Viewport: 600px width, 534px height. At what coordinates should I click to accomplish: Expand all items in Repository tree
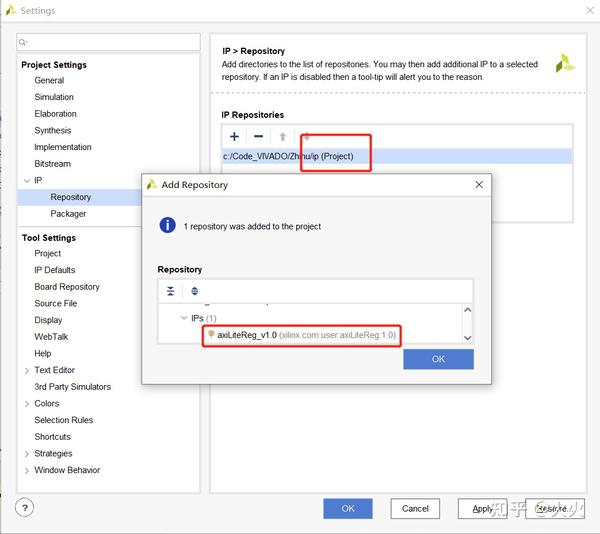coord(195,291)
